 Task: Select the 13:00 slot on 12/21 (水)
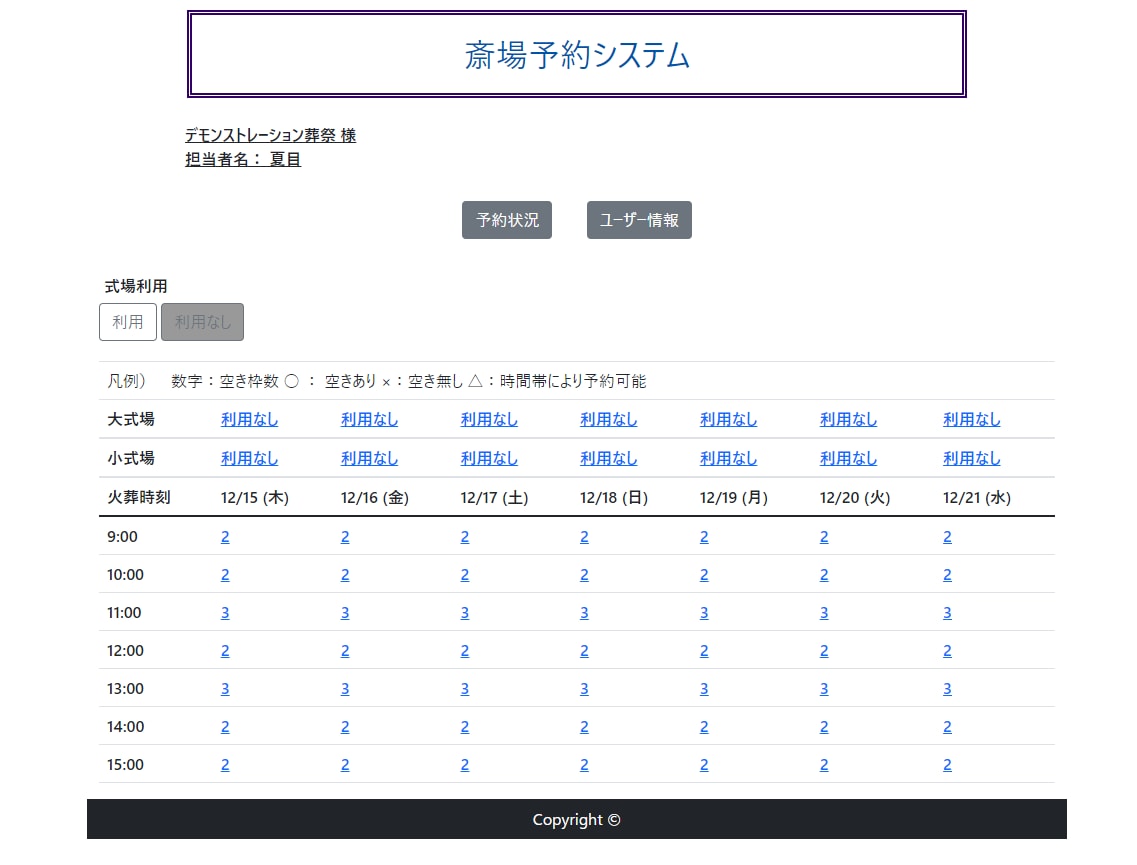pyautogui.click(x=947, y=689)
